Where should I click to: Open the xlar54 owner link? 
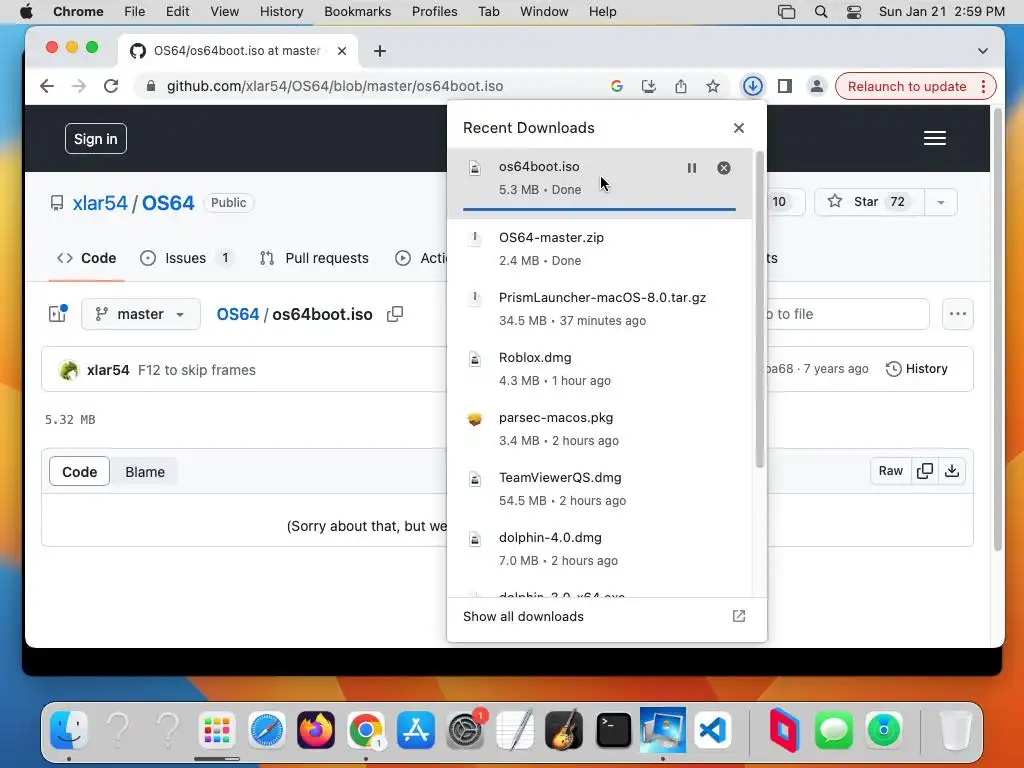100,203
